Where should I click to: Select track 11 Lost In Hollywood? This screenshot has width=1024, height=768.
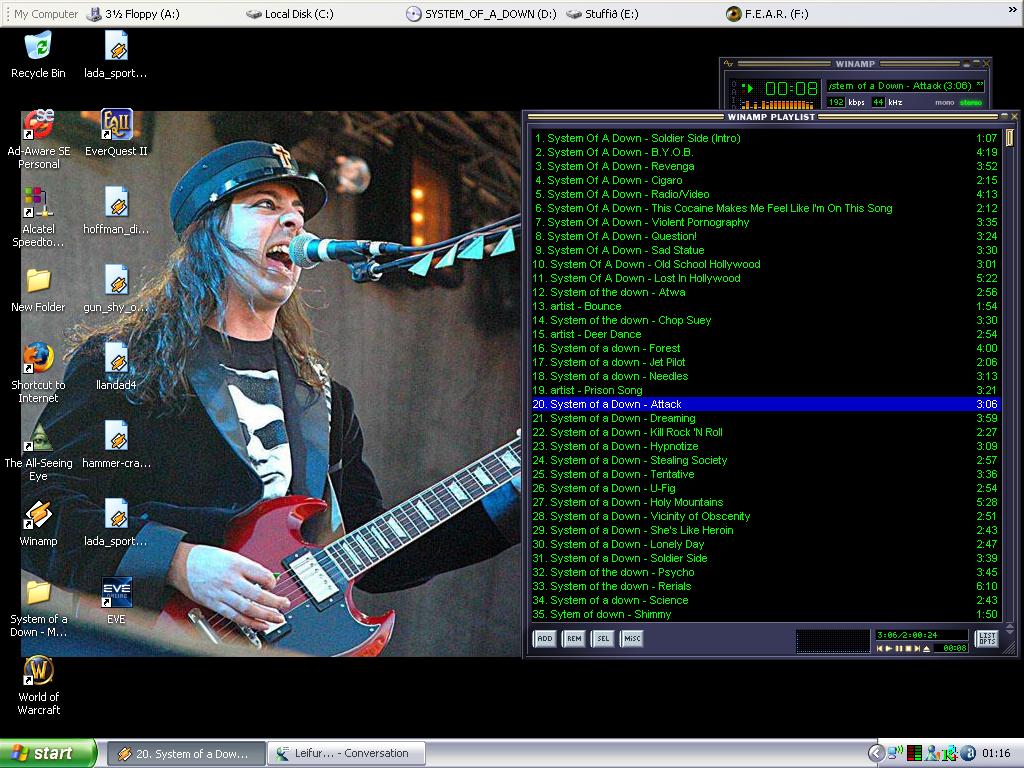(x=766, y=278)
